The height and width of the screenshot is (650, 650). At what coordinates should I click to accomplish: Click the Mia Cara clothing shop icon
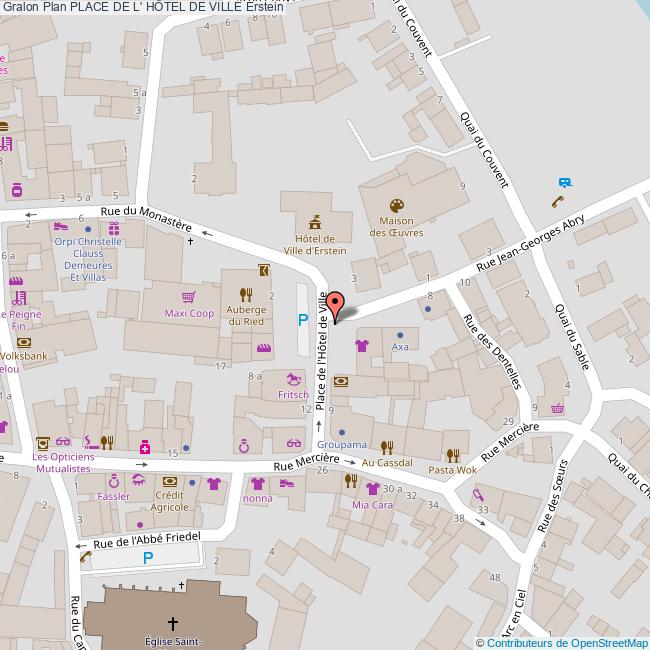373,489
